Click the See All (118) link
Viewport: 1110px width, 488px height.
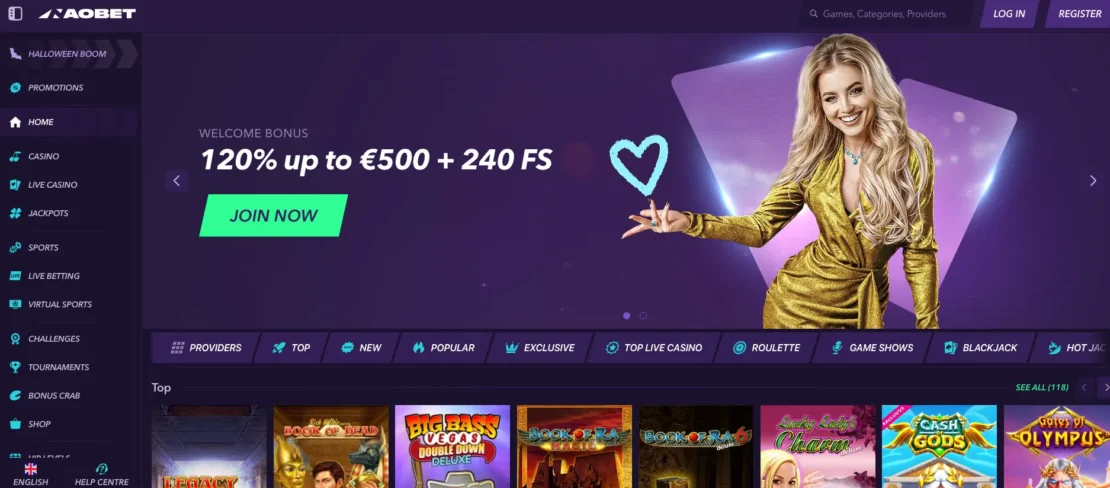coord(1041,387)
